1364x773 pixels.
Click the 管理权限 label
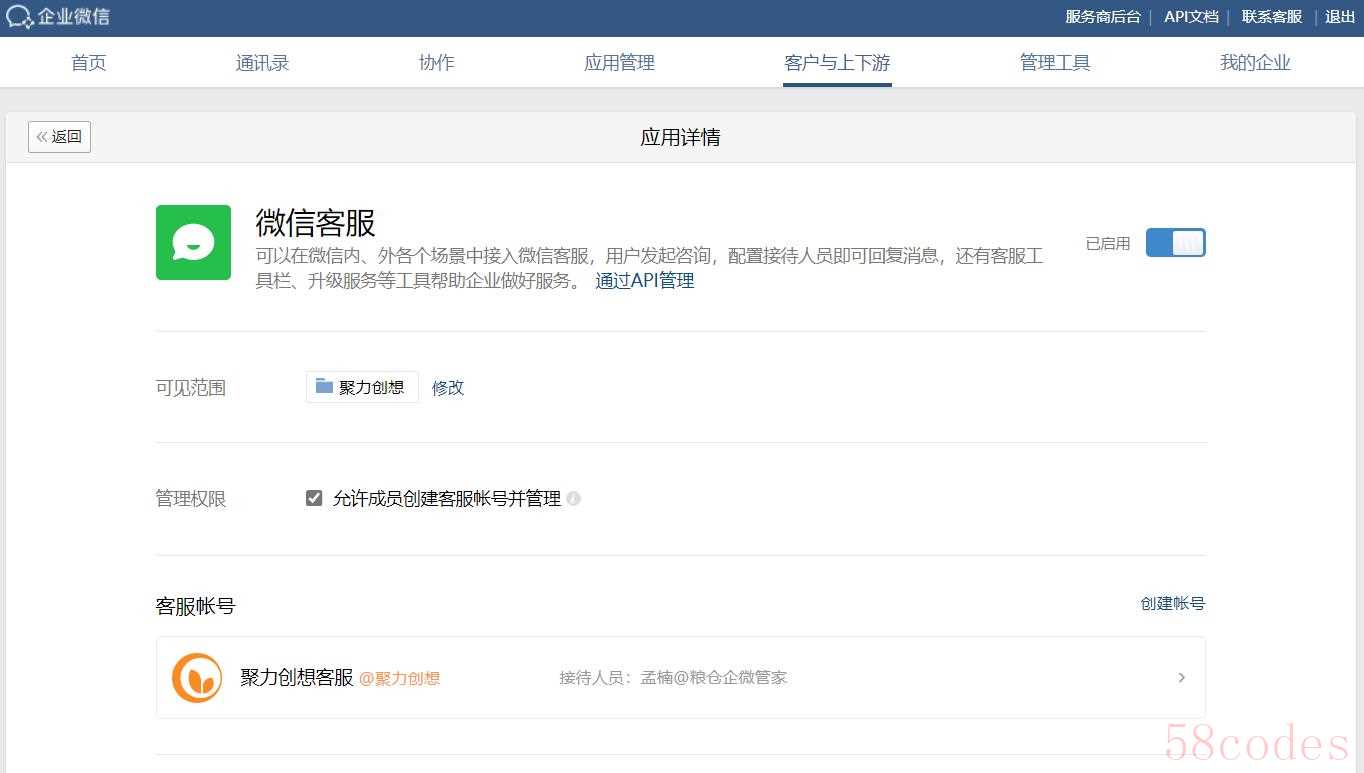point(191,499)
